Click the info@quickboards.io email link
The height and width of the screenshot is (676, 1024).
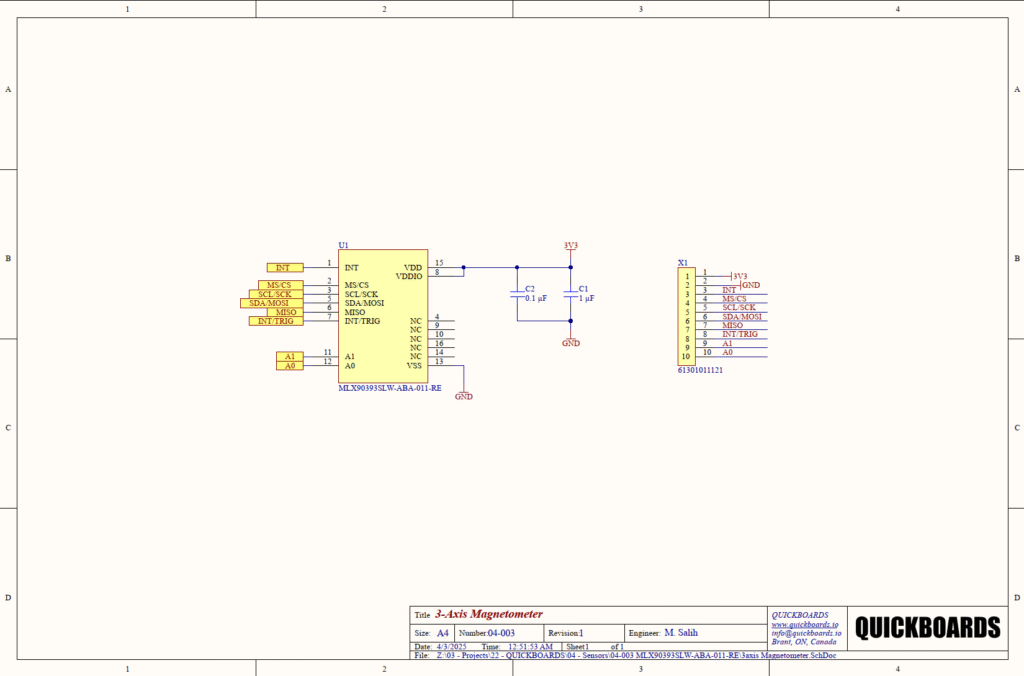click(x=806, y=633)
